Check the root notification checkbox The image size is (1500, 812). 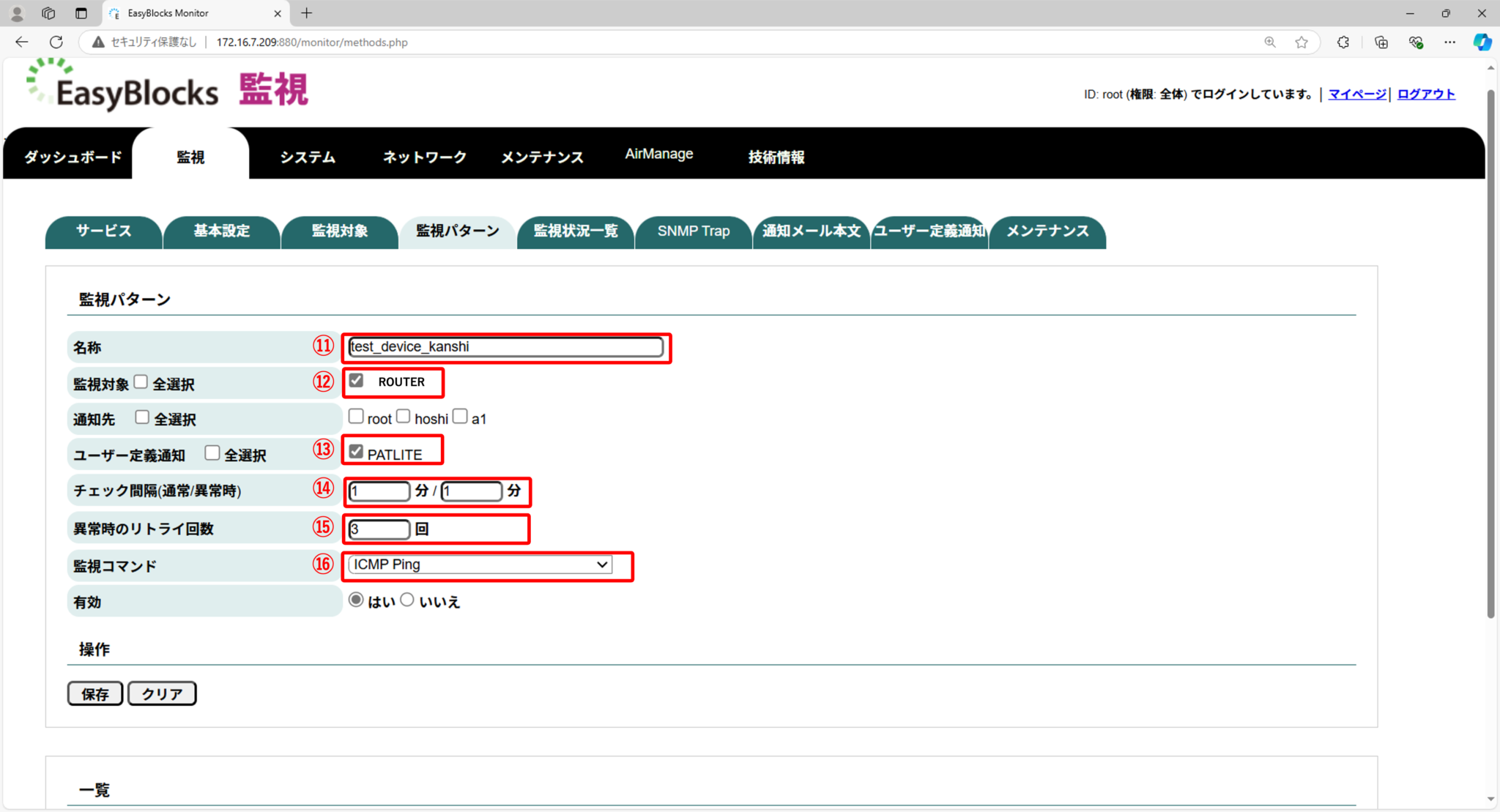357,416
